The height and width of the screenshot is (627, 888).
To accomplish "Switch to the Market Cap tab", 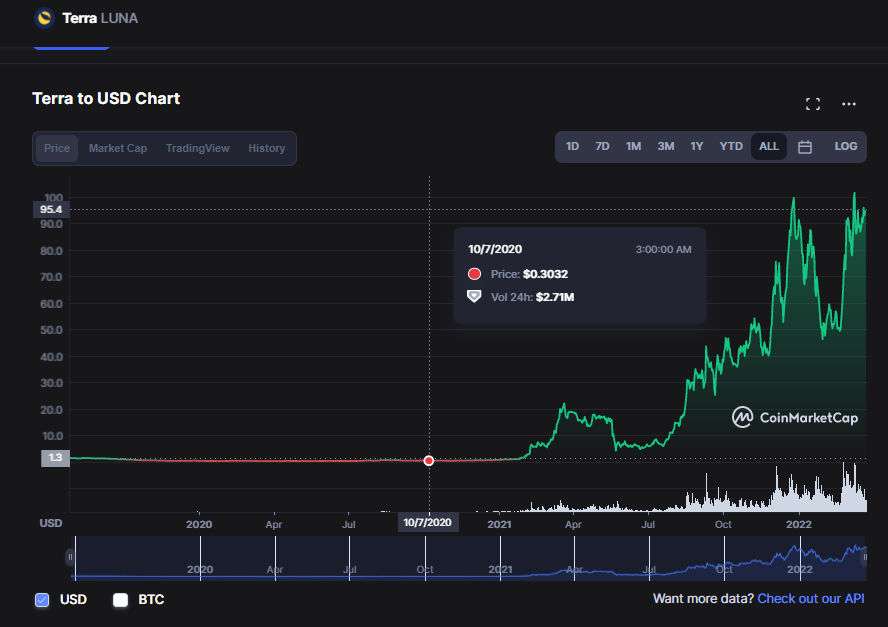I will pyautogui.click(x=118, y=148).
